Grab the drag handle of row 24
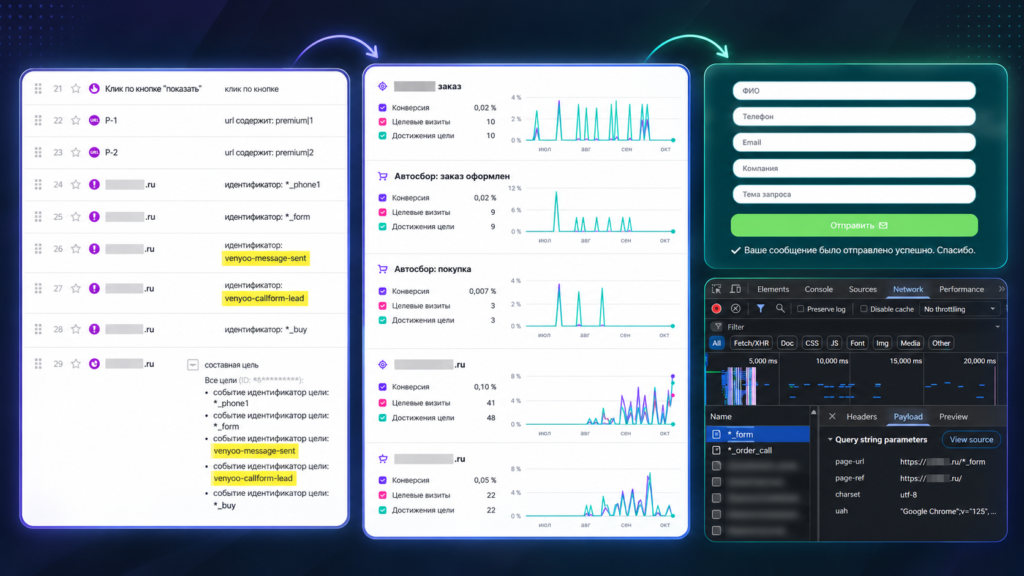This screenshot has width=1024, height=576. [38, 185]
